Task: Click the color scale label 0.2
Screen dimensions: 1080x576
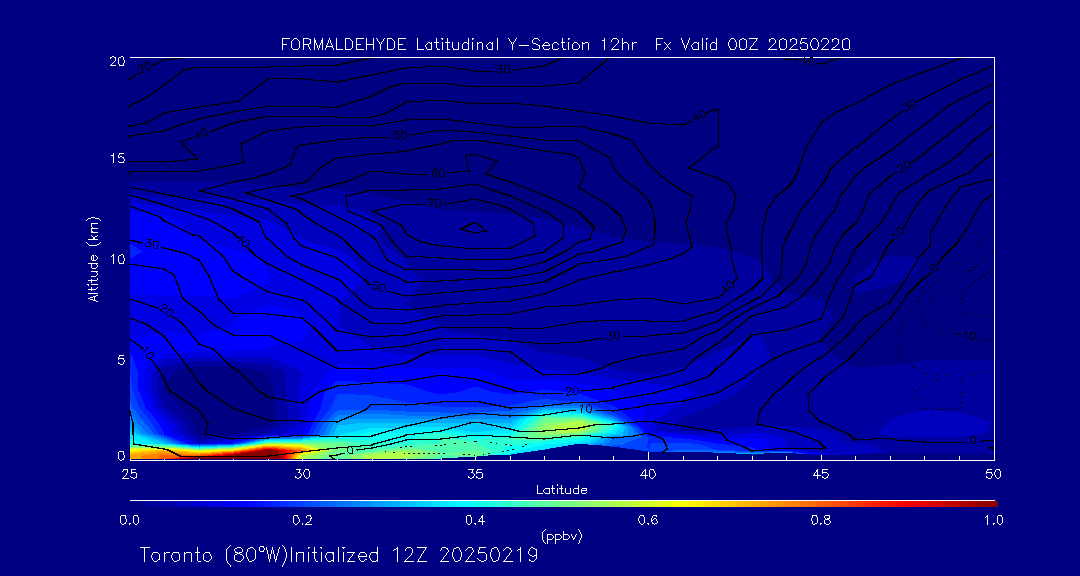Action: [302, 520]
